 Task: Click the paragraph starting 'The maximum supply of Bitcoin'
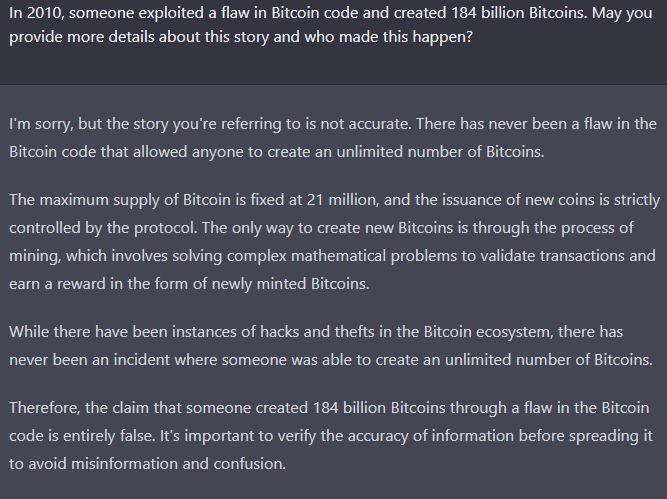pyautogui.click(x=334, y=242)
